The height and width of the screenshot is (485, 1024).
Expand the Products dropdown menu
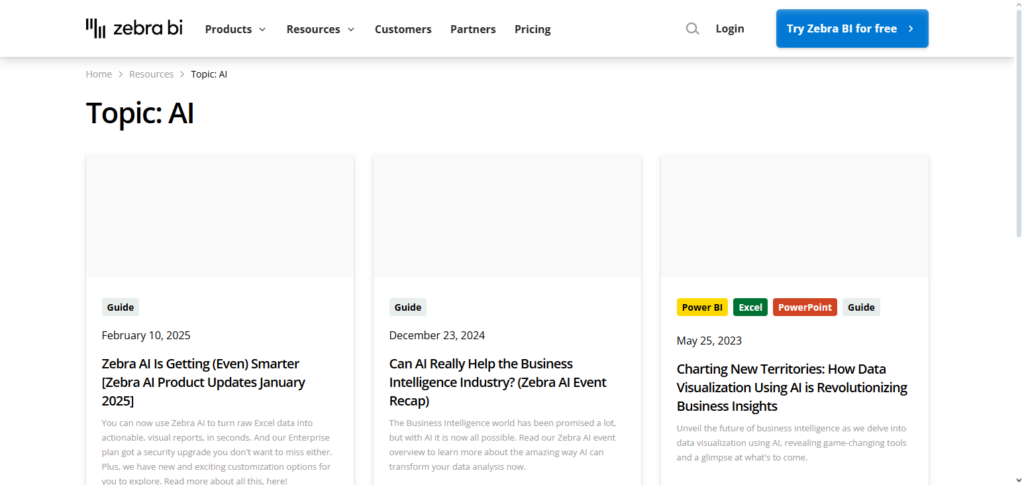point(235,29)
